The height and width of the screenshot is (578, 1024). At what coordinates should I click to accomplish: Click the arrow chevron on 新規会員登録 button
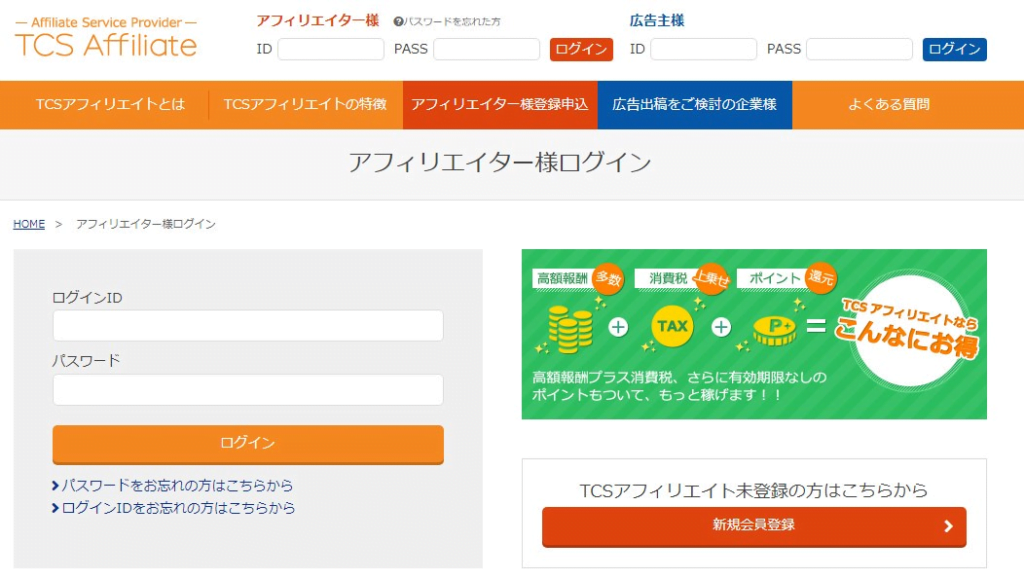948,526
